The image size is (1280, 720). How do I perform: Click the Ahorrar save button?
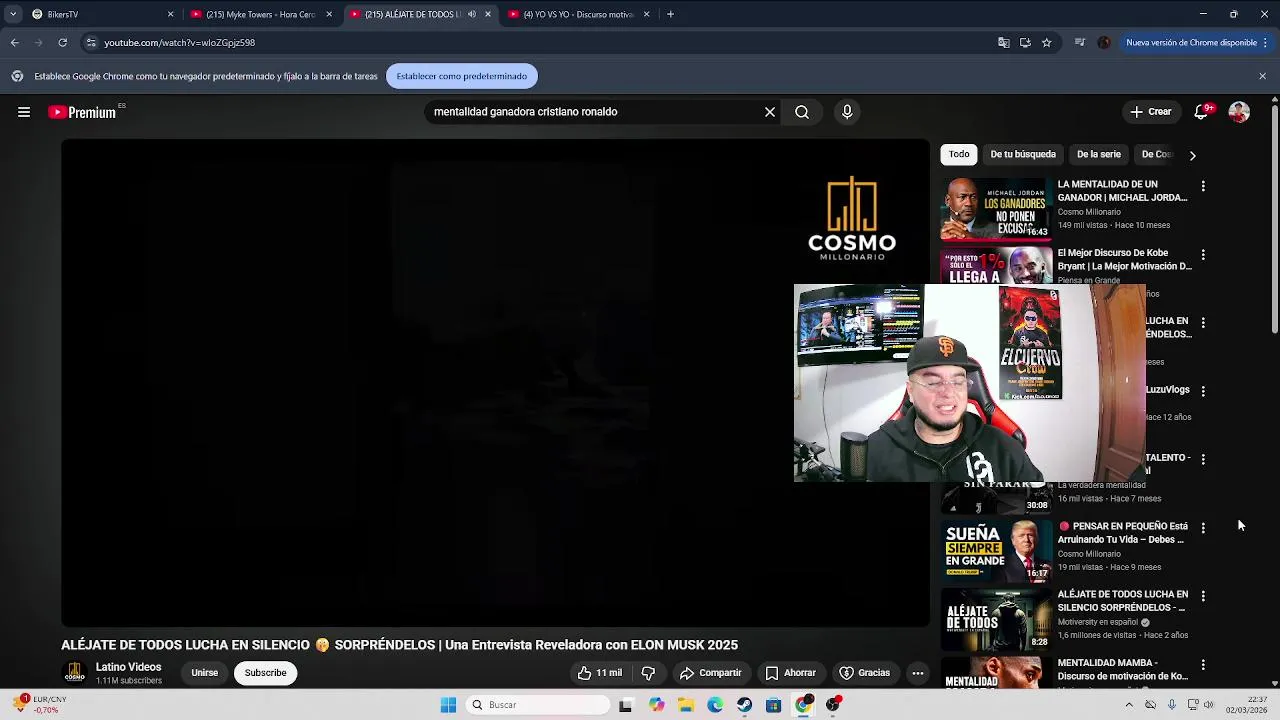(x=790, y=673)
